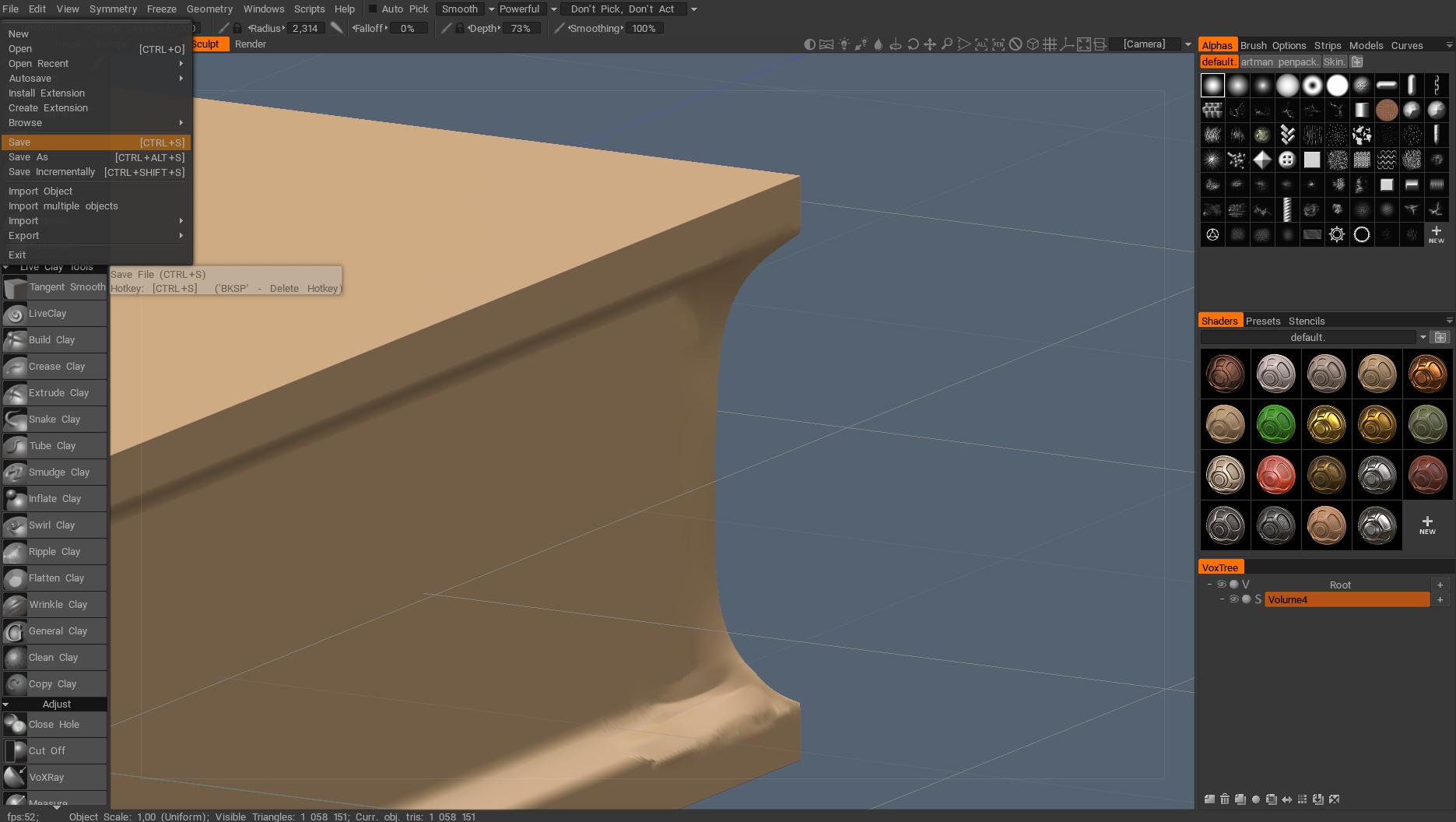Collapse the Adjust tools section
Viewport: 1456px width, 822px height.
click(x=6, y=704)
